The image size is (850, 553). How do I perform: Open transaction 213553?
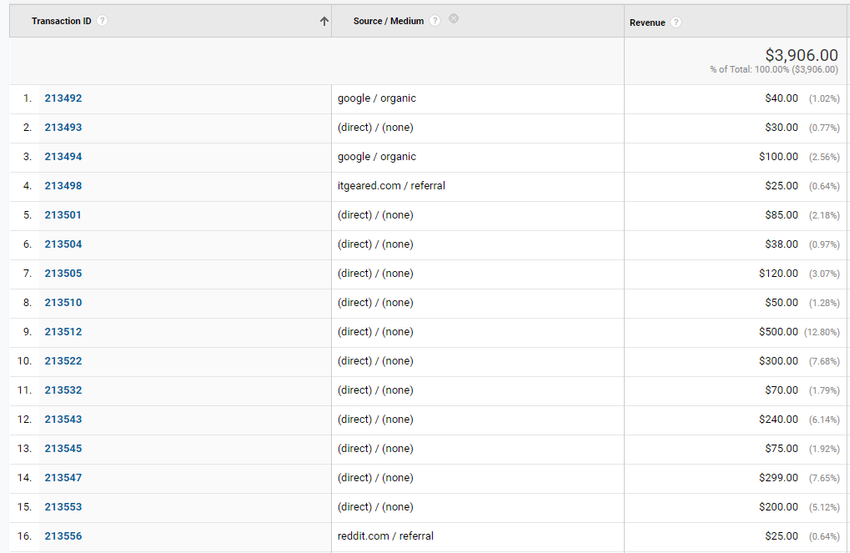[63, 507]
